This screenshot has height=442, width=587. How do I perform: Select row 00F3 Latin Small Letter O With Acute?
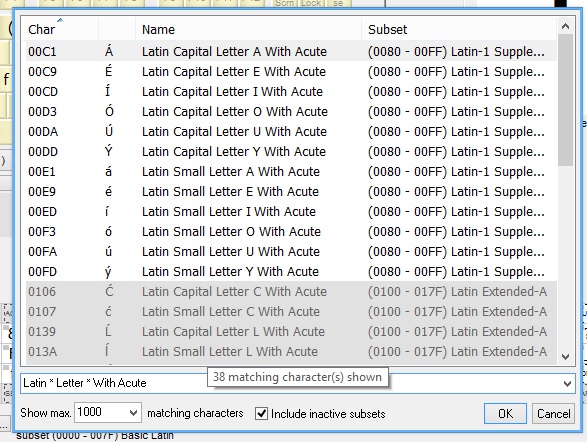coord(291,232)
